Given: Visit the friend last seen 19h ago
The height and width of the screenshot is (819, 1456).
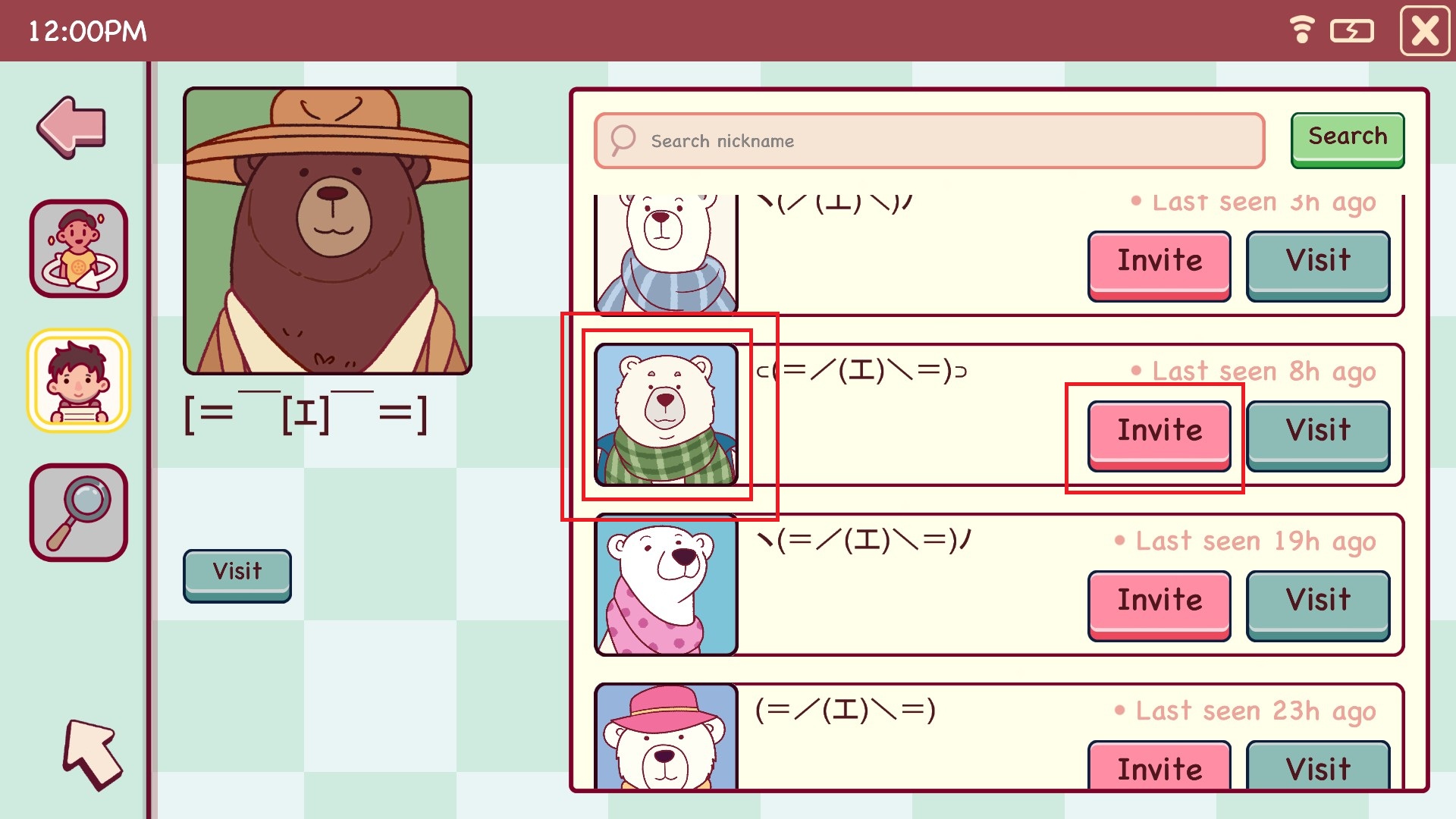Looking at the screenshot, I should pos(1318,605).
